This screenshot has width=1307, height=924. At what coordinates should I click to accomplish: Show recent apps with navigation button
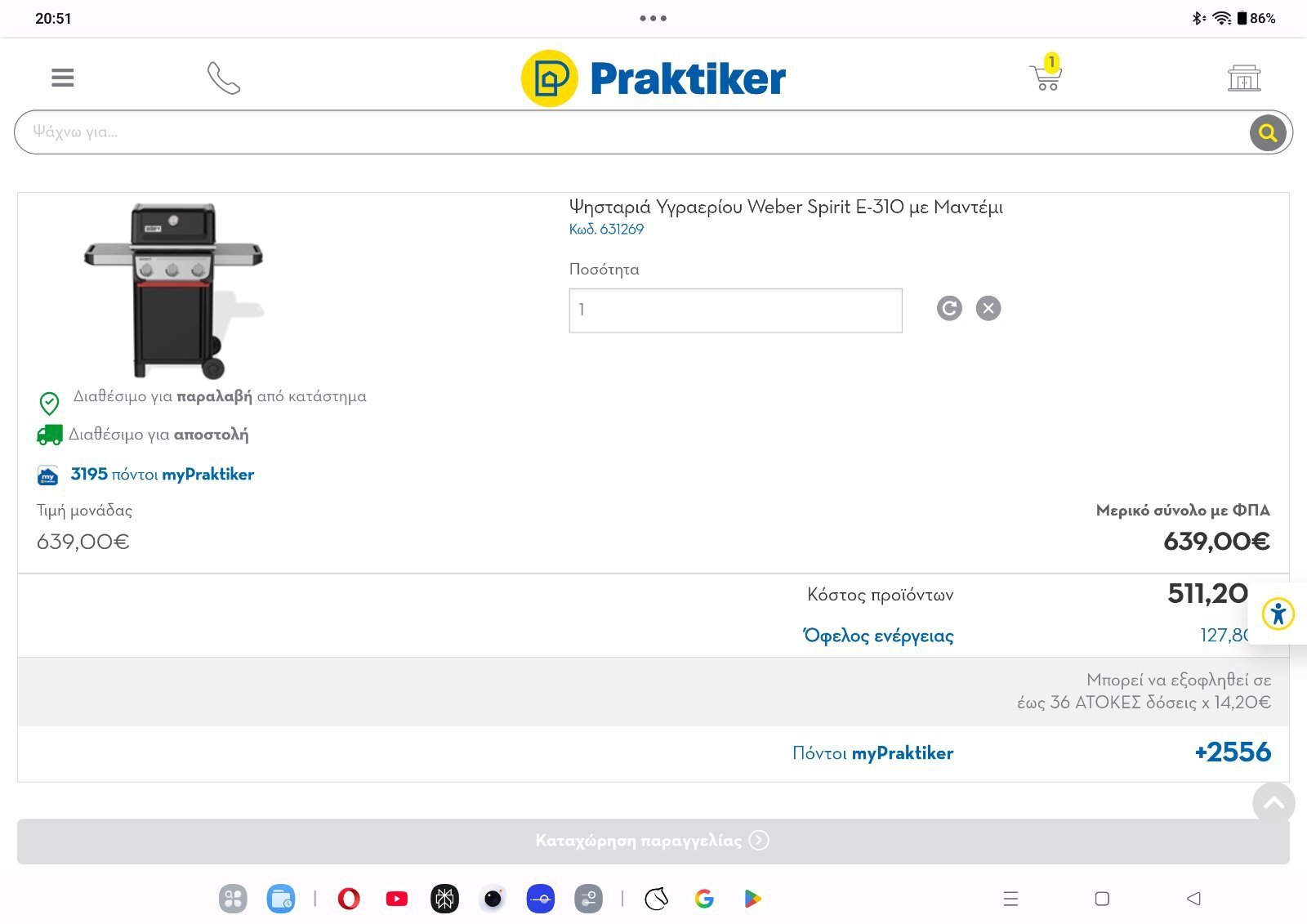click(1010, 899)
